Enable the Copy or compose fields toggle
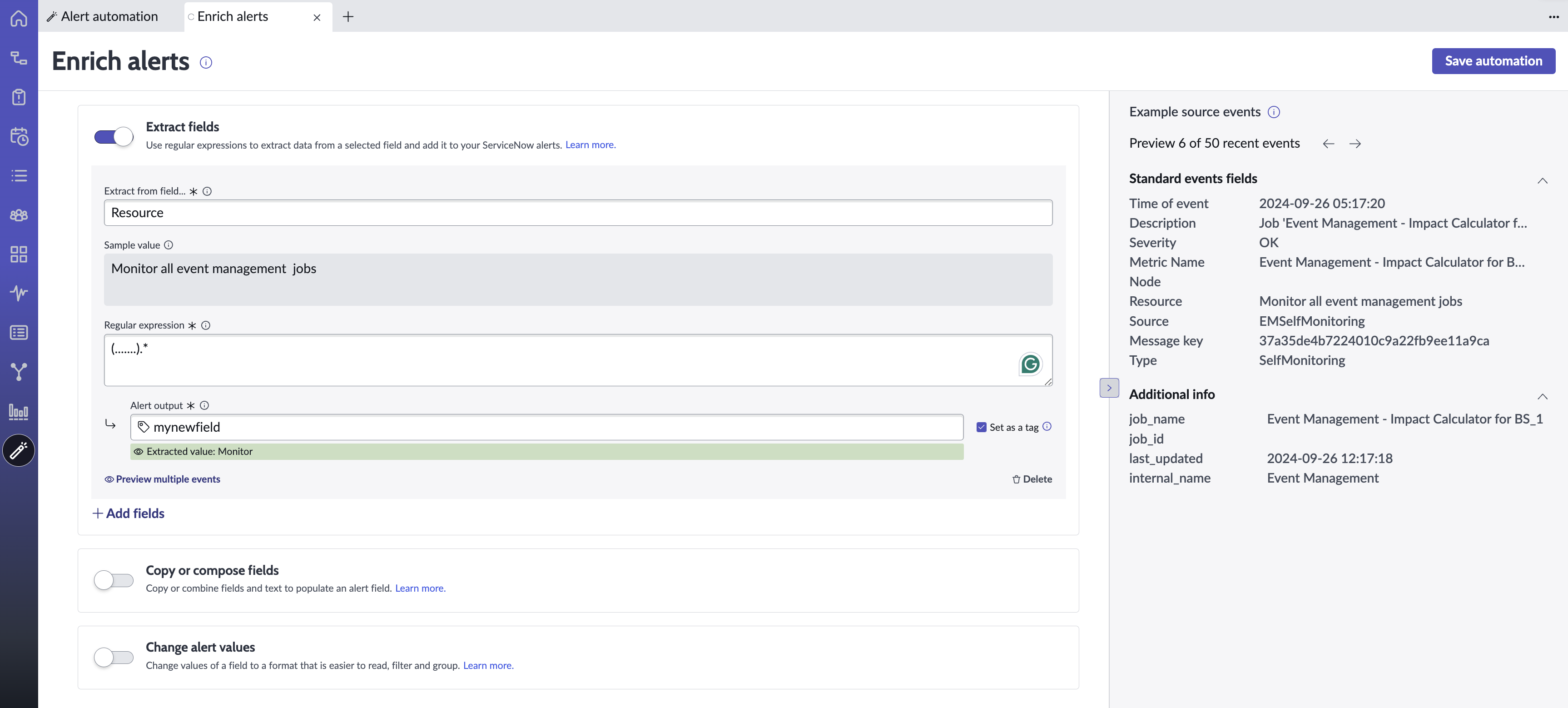Screen dimensions: 1568x708 (x=114, y=580)
